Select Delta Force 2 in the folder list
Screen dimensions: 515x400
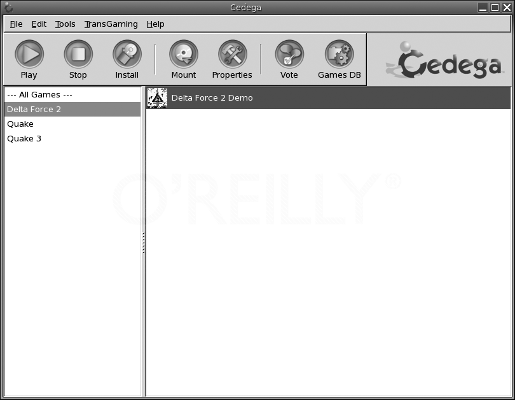click(73, 109)
